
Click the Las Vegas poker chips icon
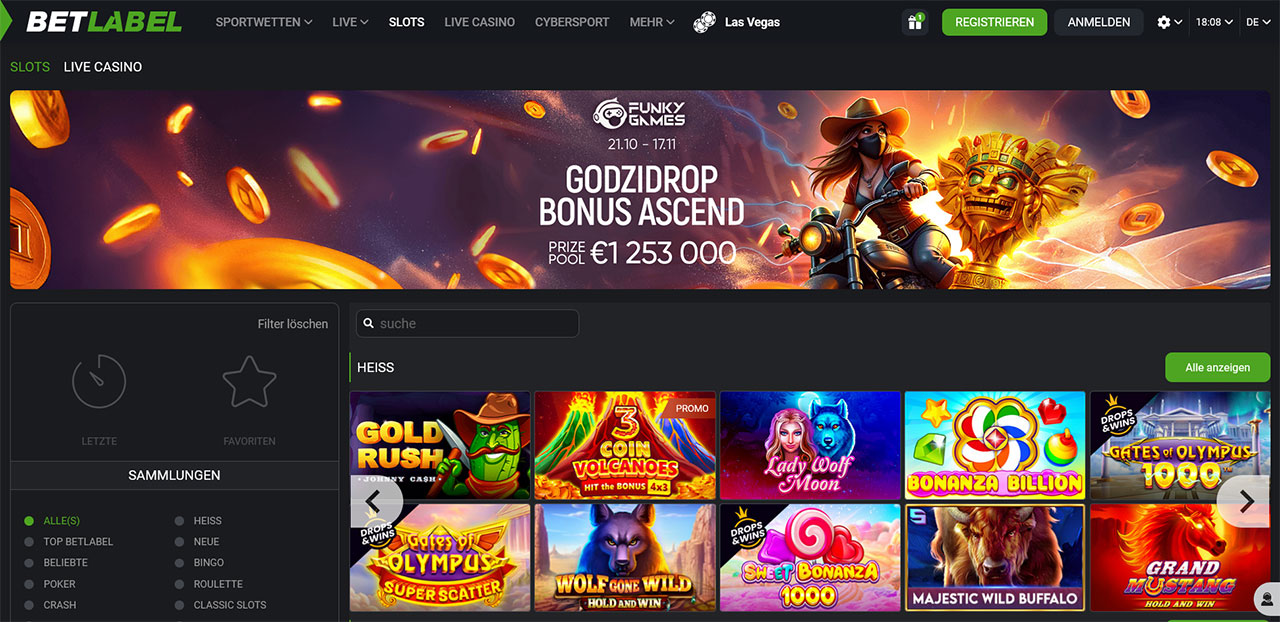705,22
